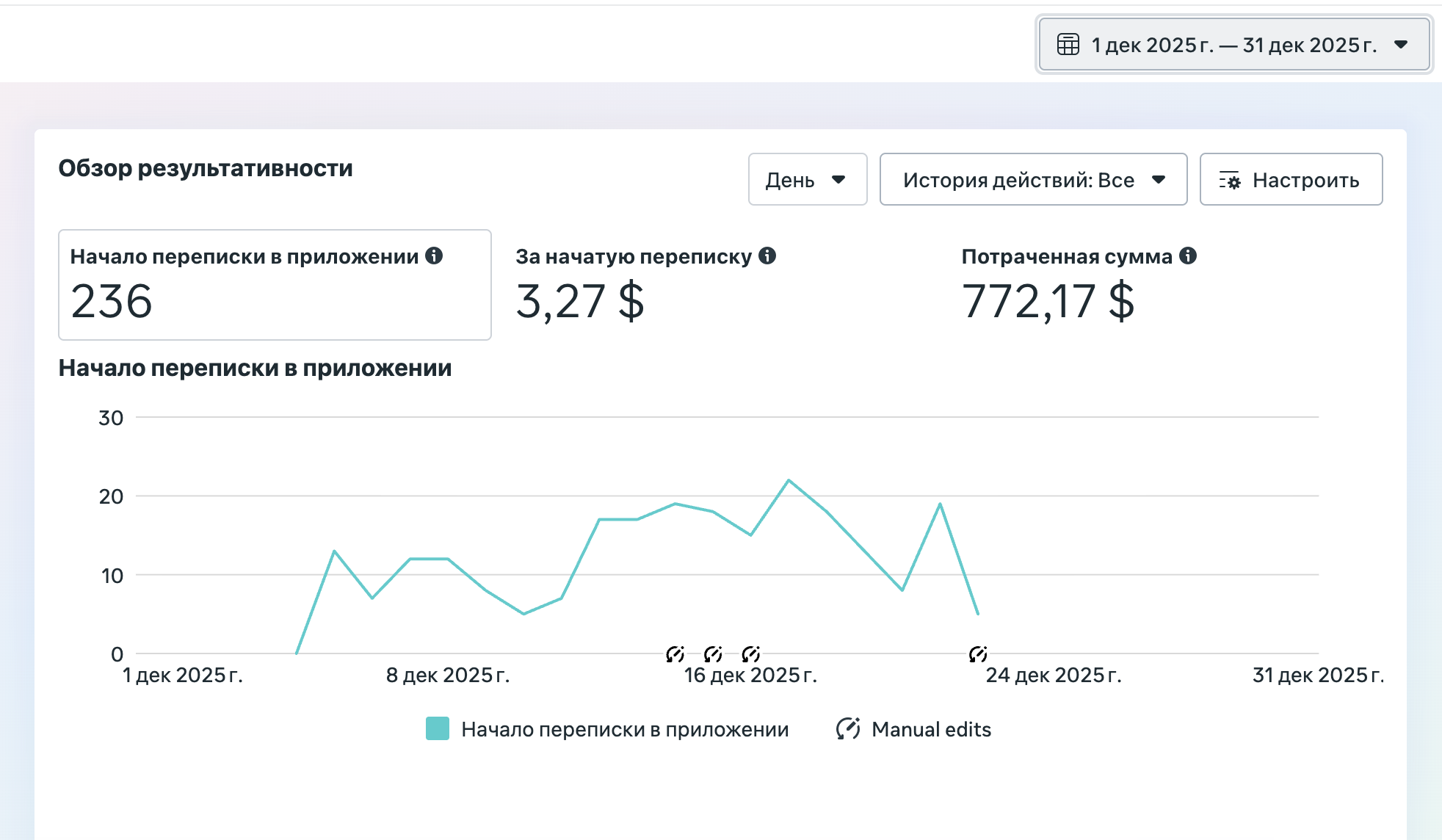Click the manual edit marker near 24 дек
This screenshot has width=1442, height=840.
[978, 653]
